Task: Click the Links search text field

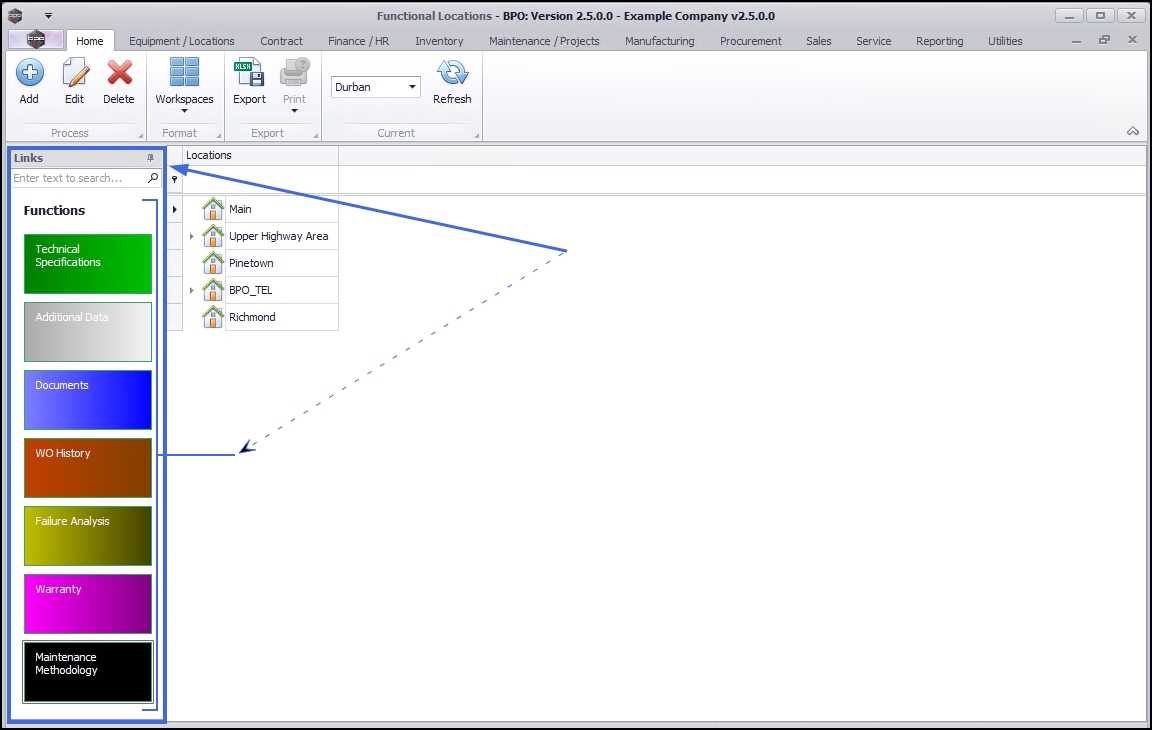Action: coord(79,178)
